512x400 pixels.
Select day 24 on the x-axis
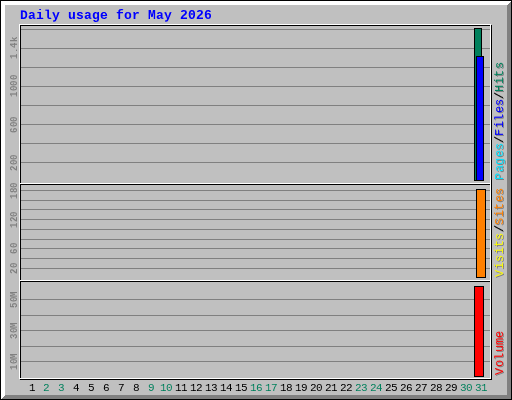(x=376, y=388)
